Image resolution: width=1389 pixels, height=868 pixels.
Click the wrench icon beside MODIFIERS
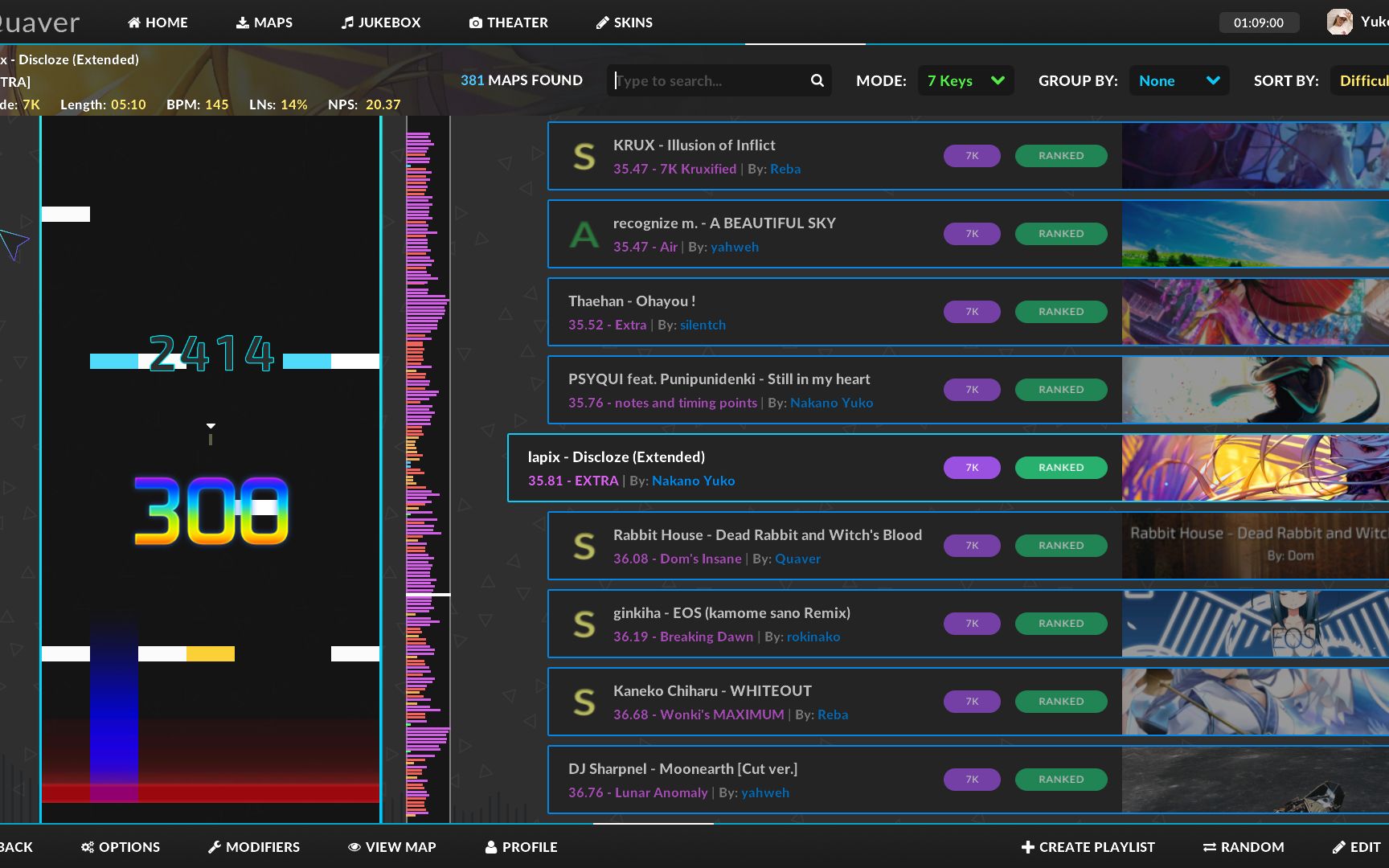tap(214, 847)
